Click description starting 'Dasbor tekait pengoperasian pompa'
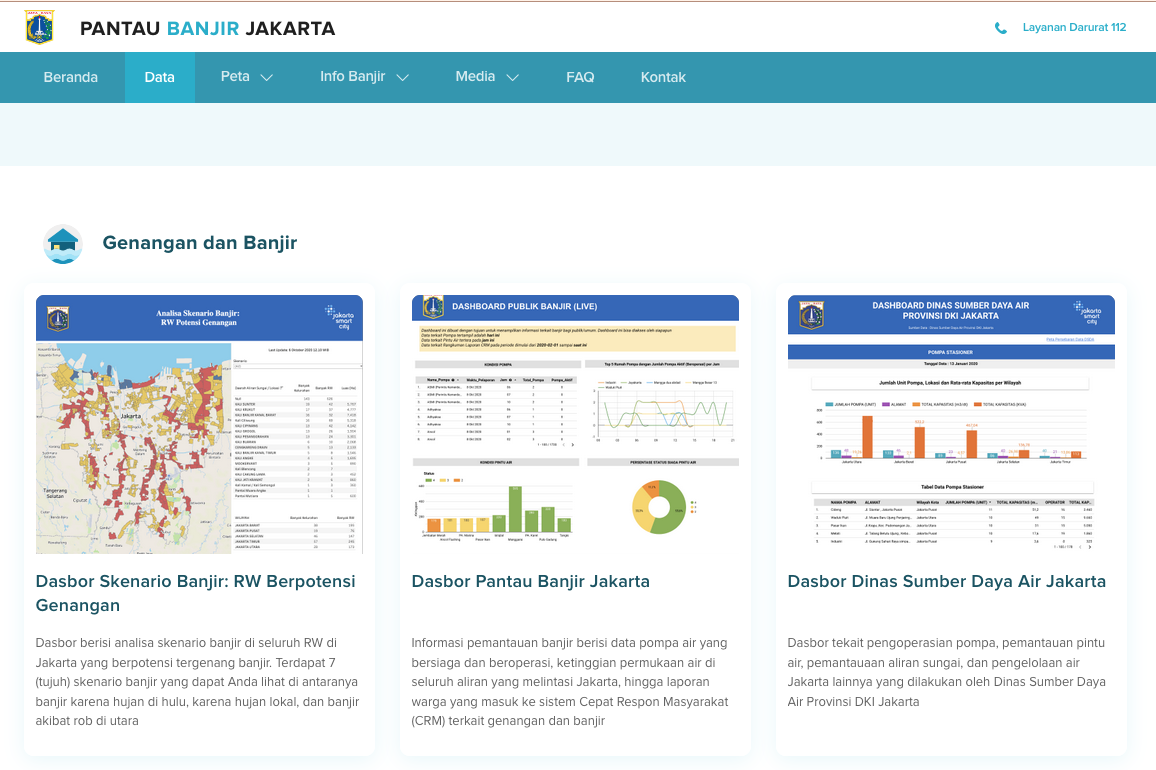The width and height of the screenshot is (1156, 770). [947, 672]
